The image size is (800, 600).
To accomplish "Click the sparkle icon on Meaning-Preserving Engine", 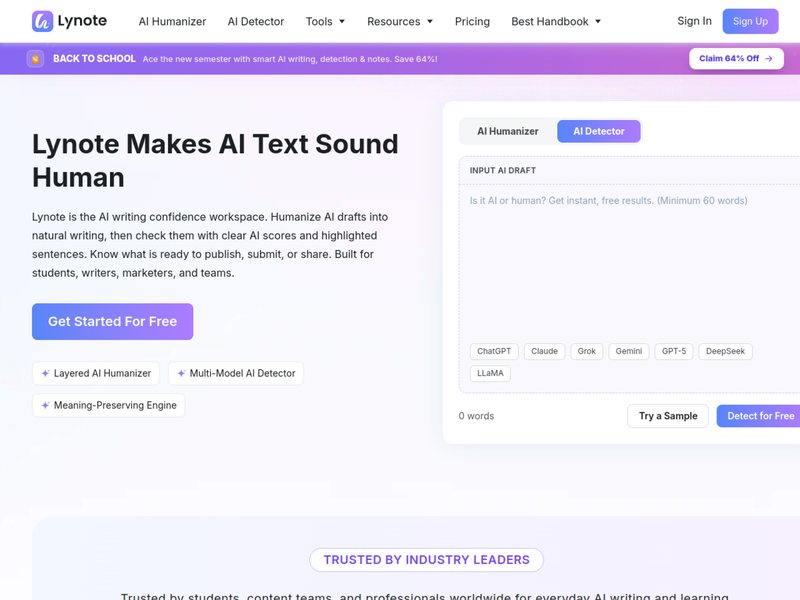I will [x=45, y=405].
